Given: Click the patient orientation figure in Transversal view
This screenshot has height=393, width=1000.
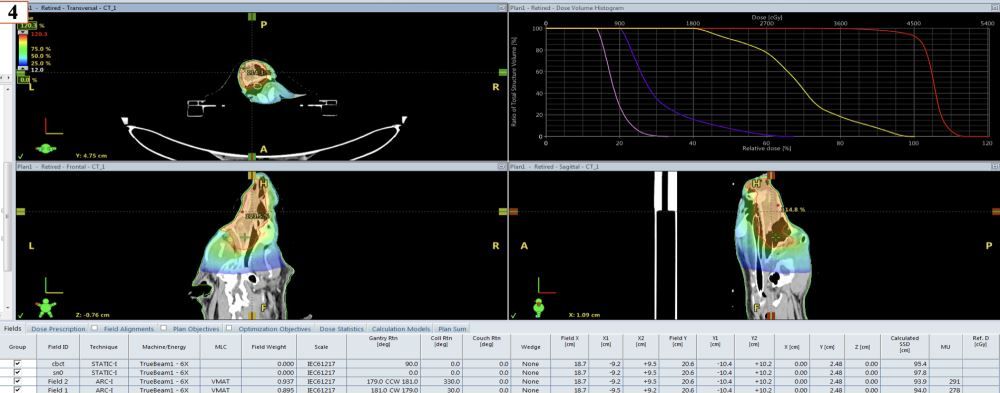Looking at the screenshot, I should [46, 149].
